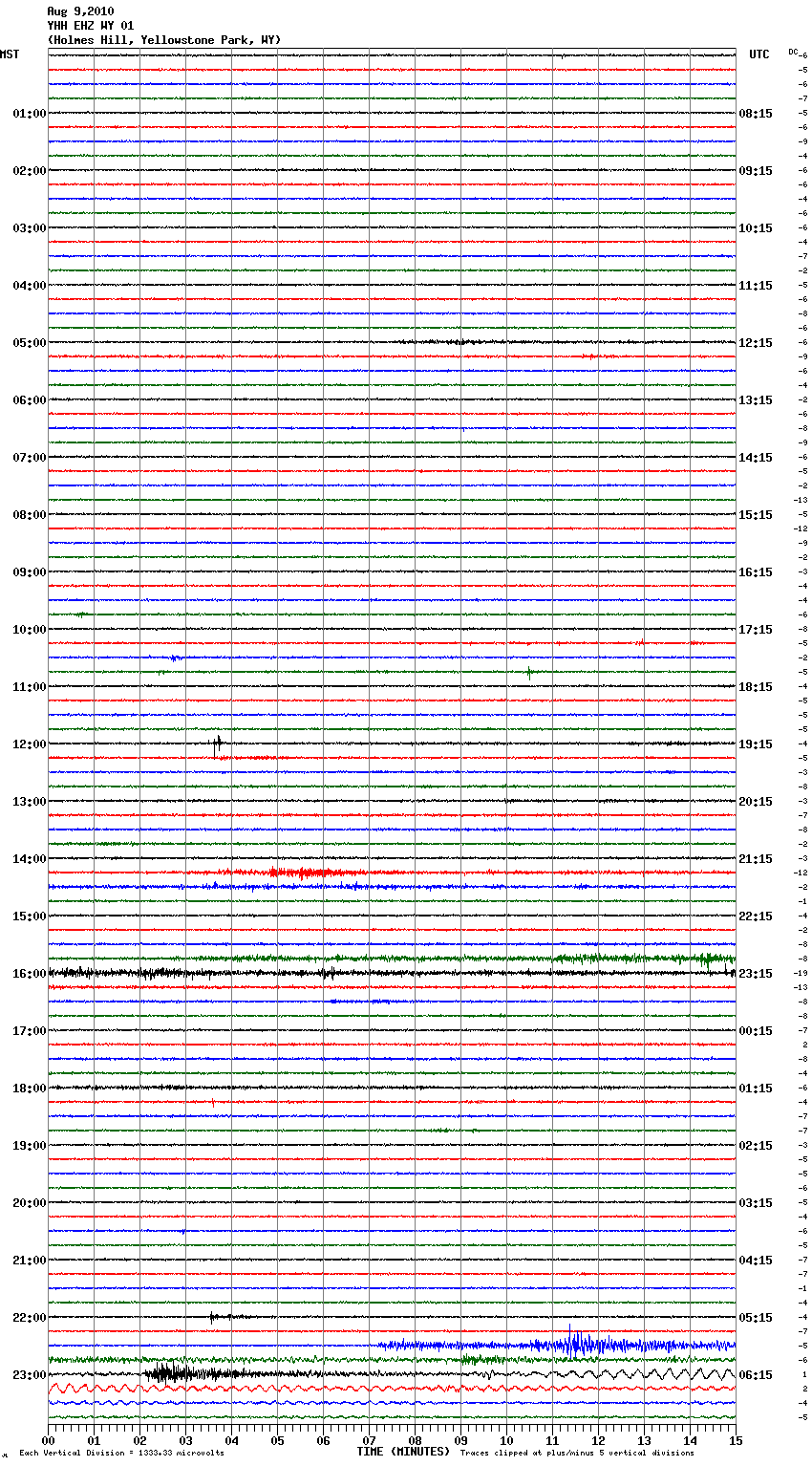Click the 22:00 MST time label
Image resolution: width=812 pixels, height=1466 pixels.
point(29,1318)
